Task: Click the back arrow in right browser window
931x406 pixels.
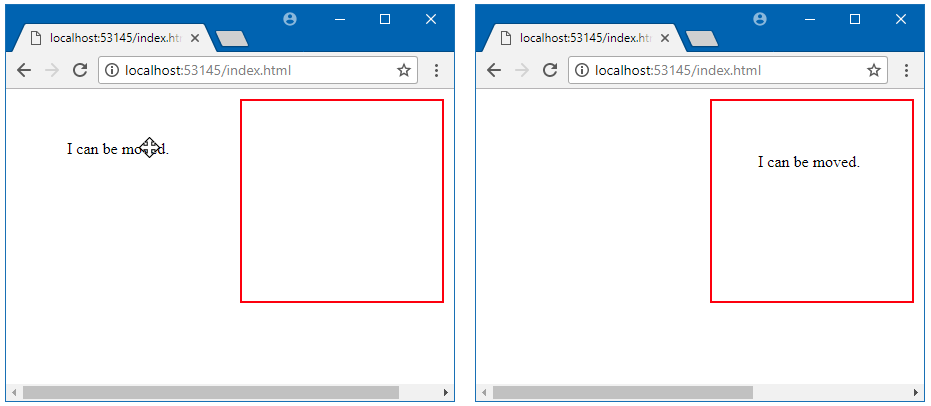Action: [494, 71]
